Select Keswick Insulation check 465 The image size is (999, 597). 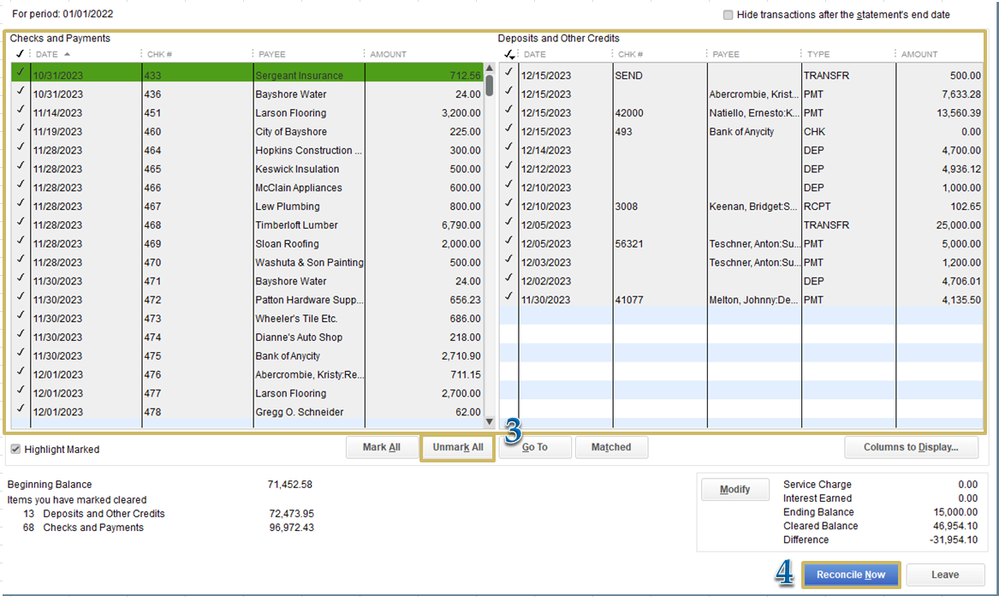tap(247, 169)
